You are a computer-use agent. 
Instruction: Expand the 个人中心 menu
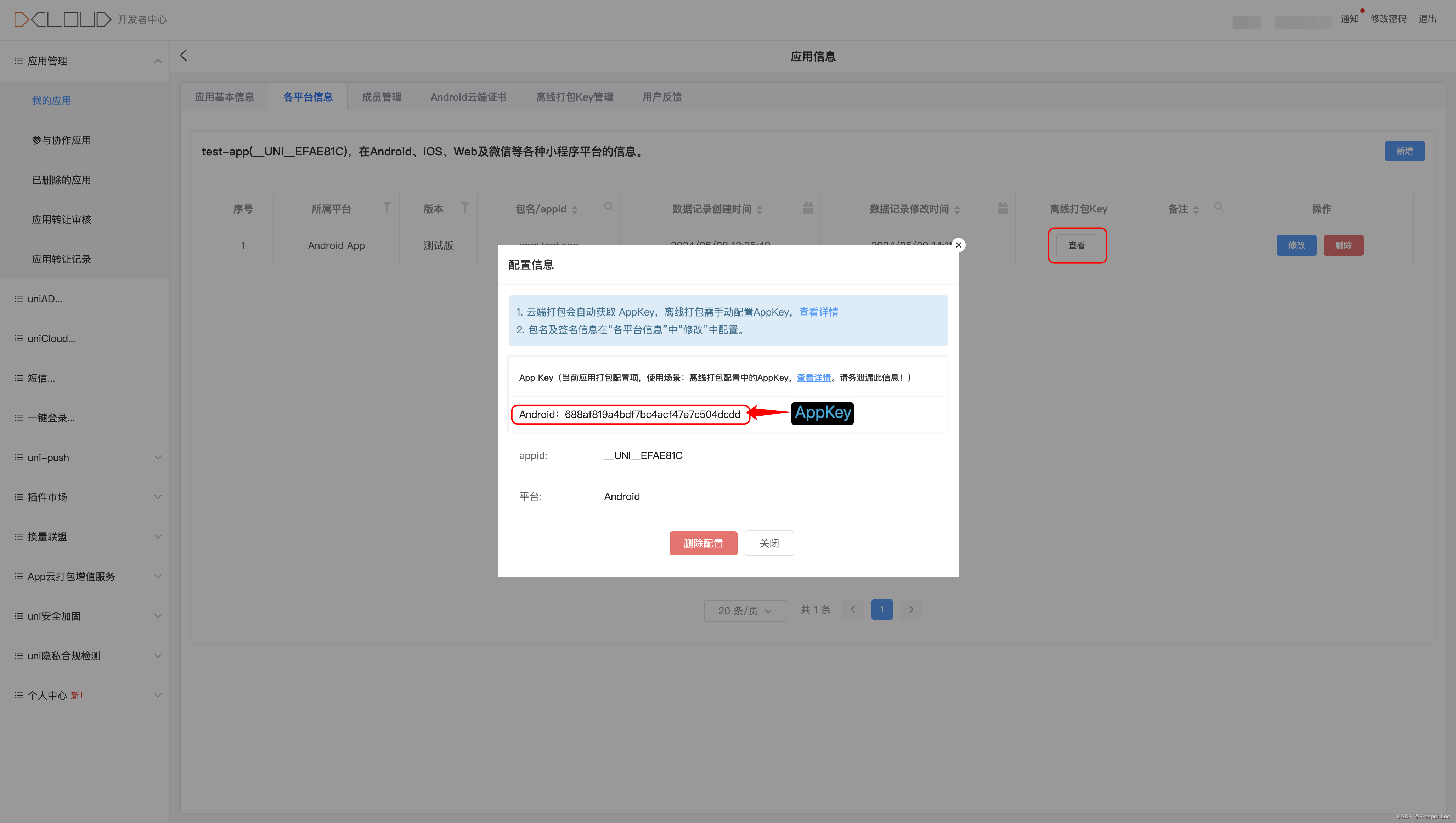[x=158, y=695]
